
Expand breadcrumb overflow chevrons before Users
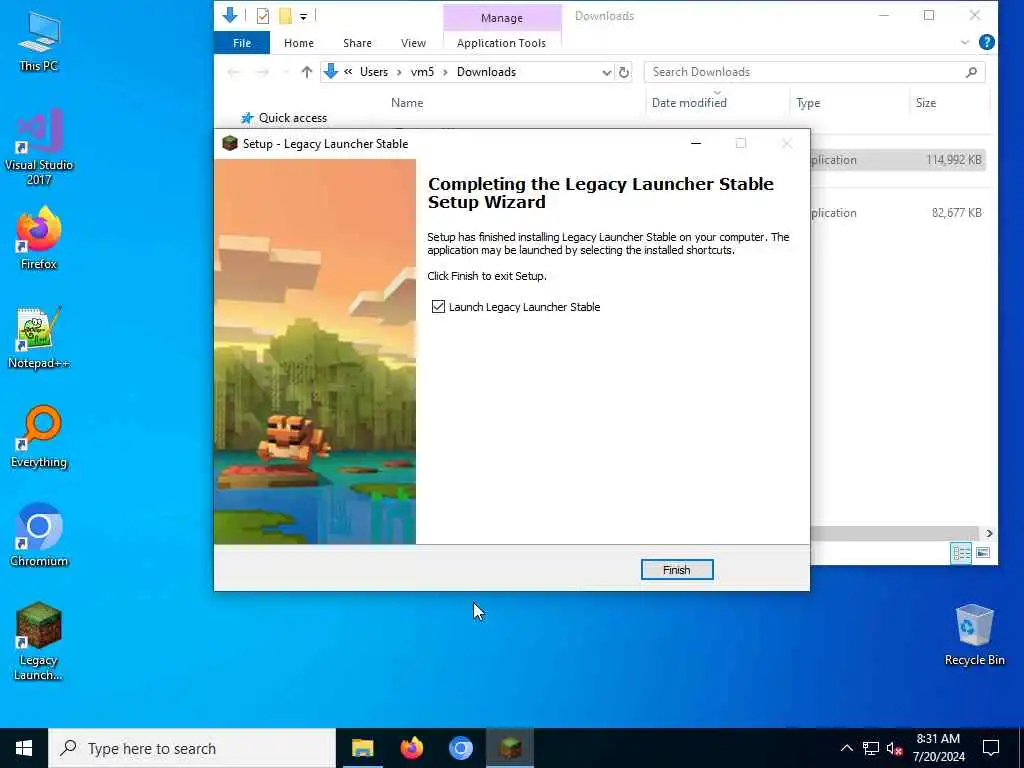348,72
